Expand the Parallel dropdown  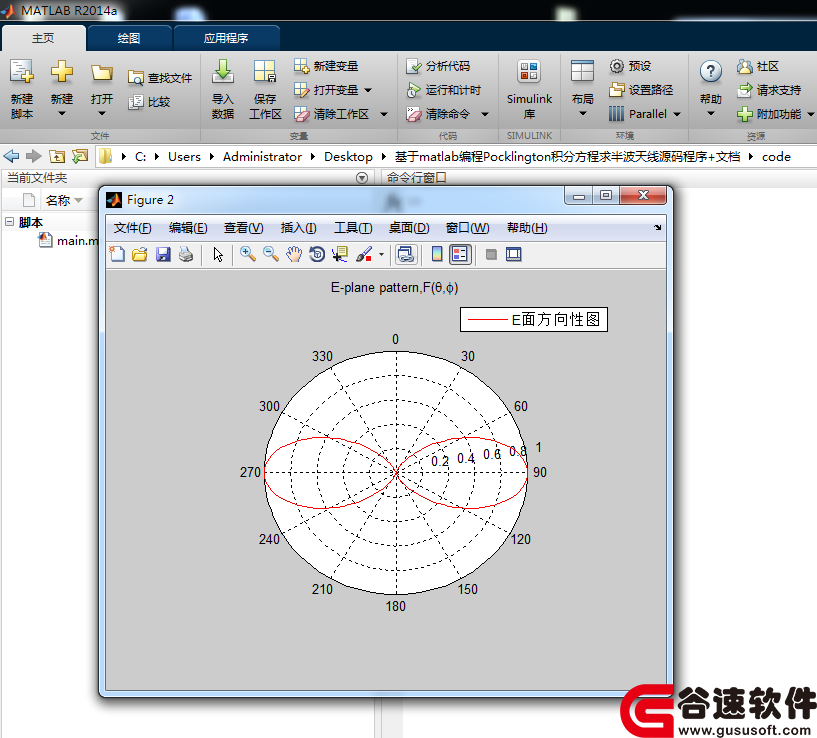click(677, 114)
